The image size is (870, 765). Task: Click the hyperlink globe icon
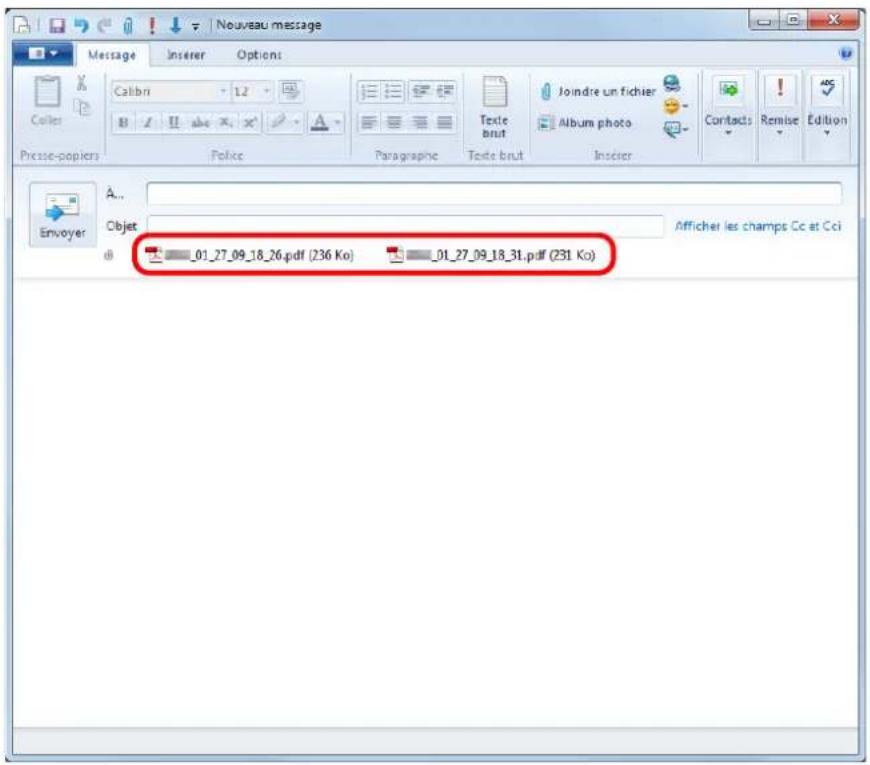[x=672, y=84]
